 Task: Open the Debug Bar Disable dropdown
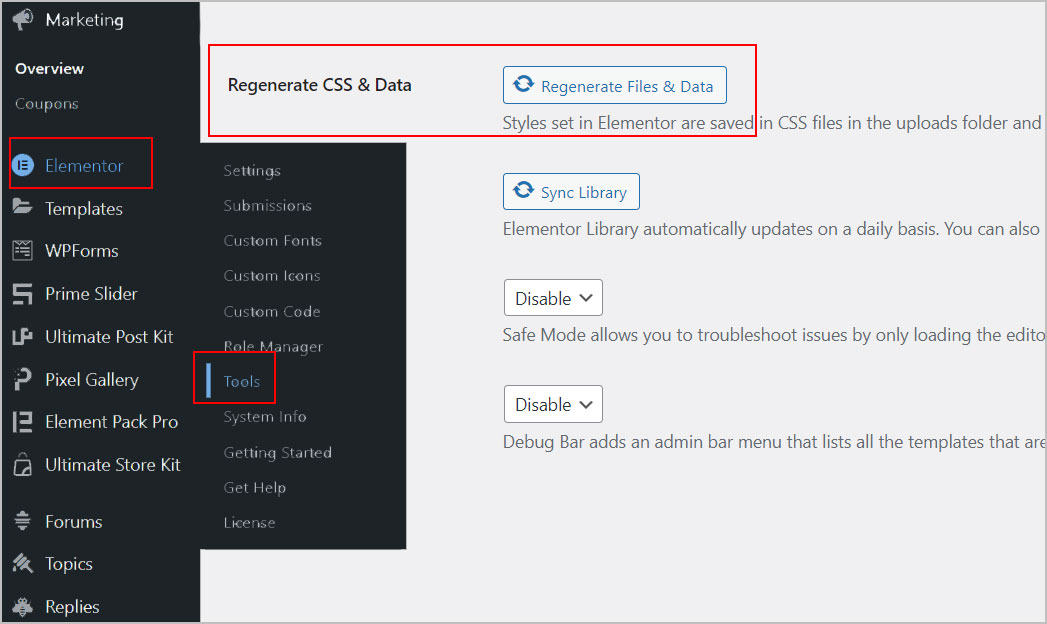point(553,404)
